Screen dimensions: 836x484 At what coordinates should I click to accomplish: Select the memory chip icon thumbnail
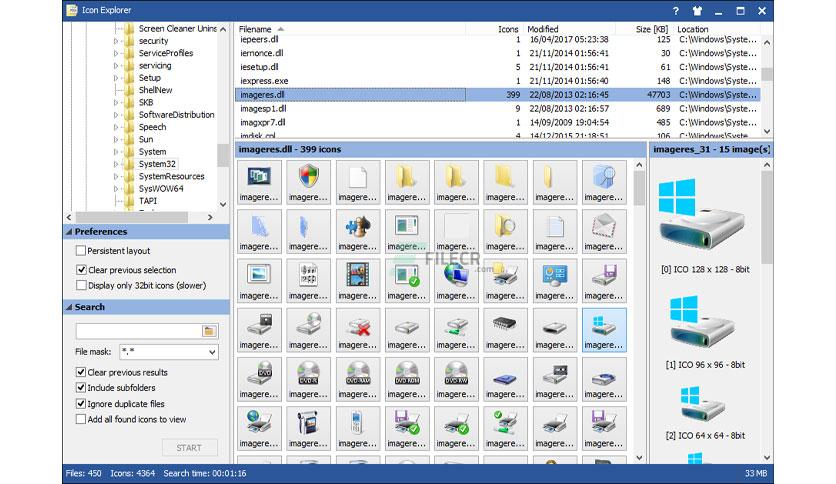[x=505, y=330]
